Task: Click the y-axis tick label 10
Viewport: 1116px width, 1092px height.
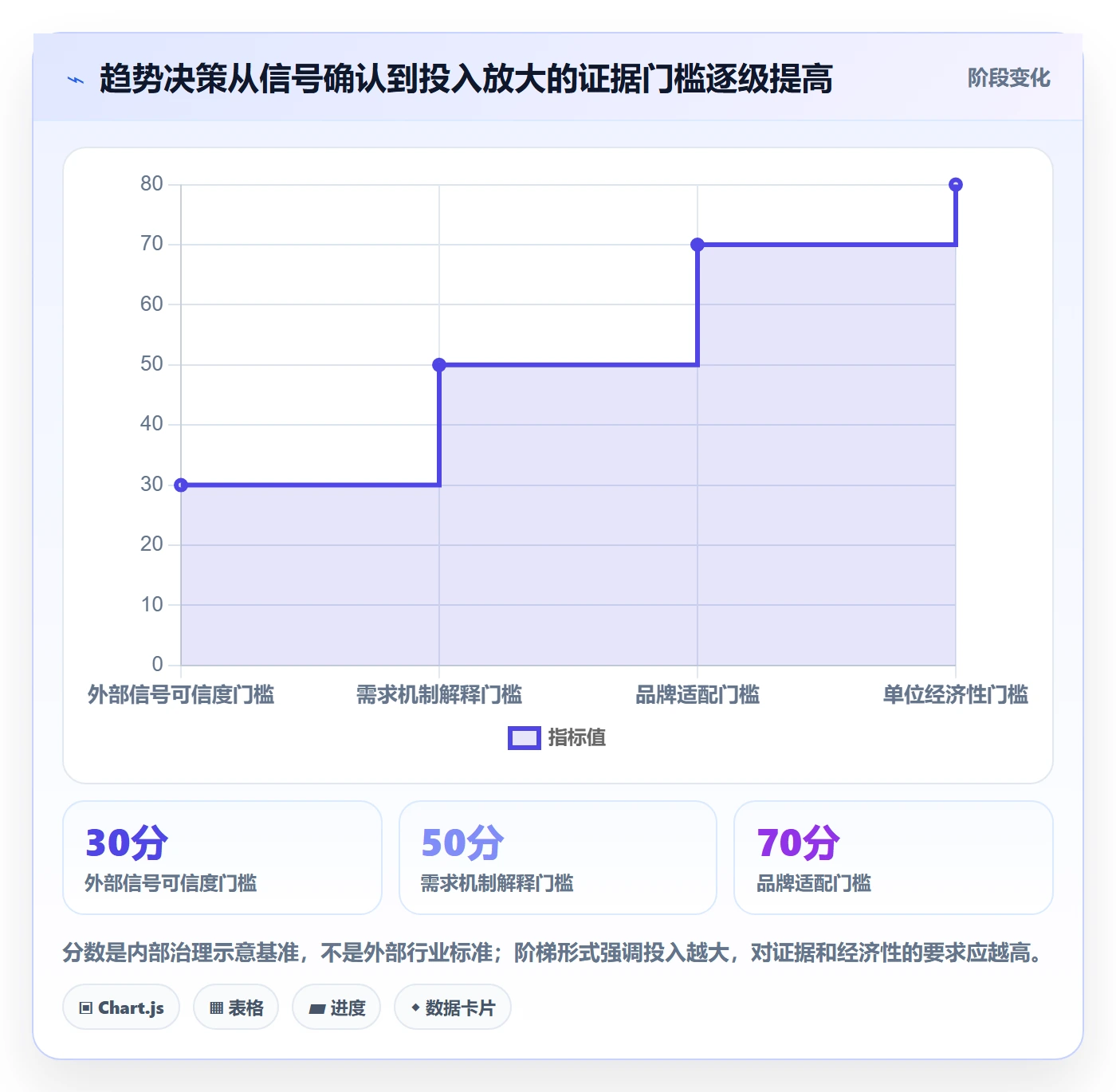Action: (x=151, y=605)
